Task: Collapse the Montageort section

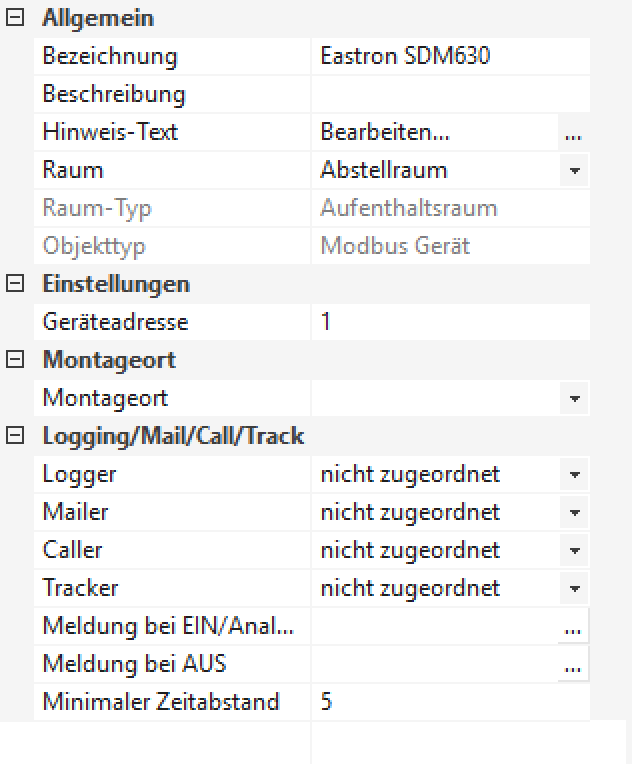Action: coord(14,360)
